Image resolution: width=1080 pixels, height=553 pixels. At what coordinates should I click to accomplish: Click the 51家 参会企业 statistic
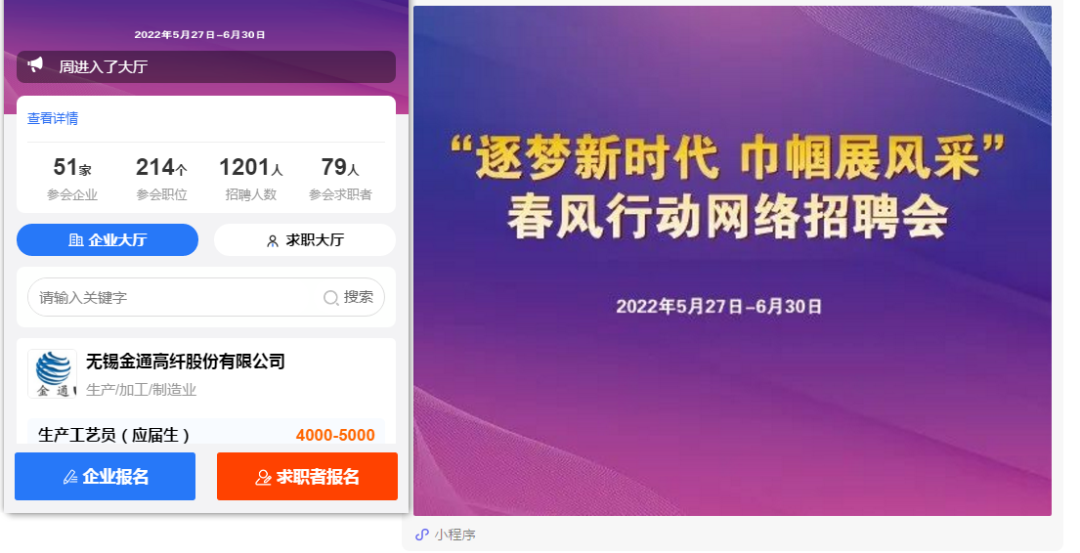tap(72, 178)
